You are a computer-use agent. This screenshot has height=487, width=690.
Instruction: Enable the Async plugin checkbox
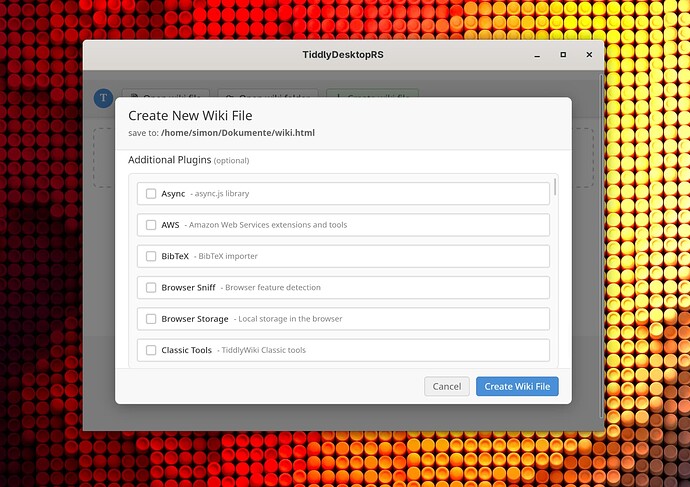151,193
